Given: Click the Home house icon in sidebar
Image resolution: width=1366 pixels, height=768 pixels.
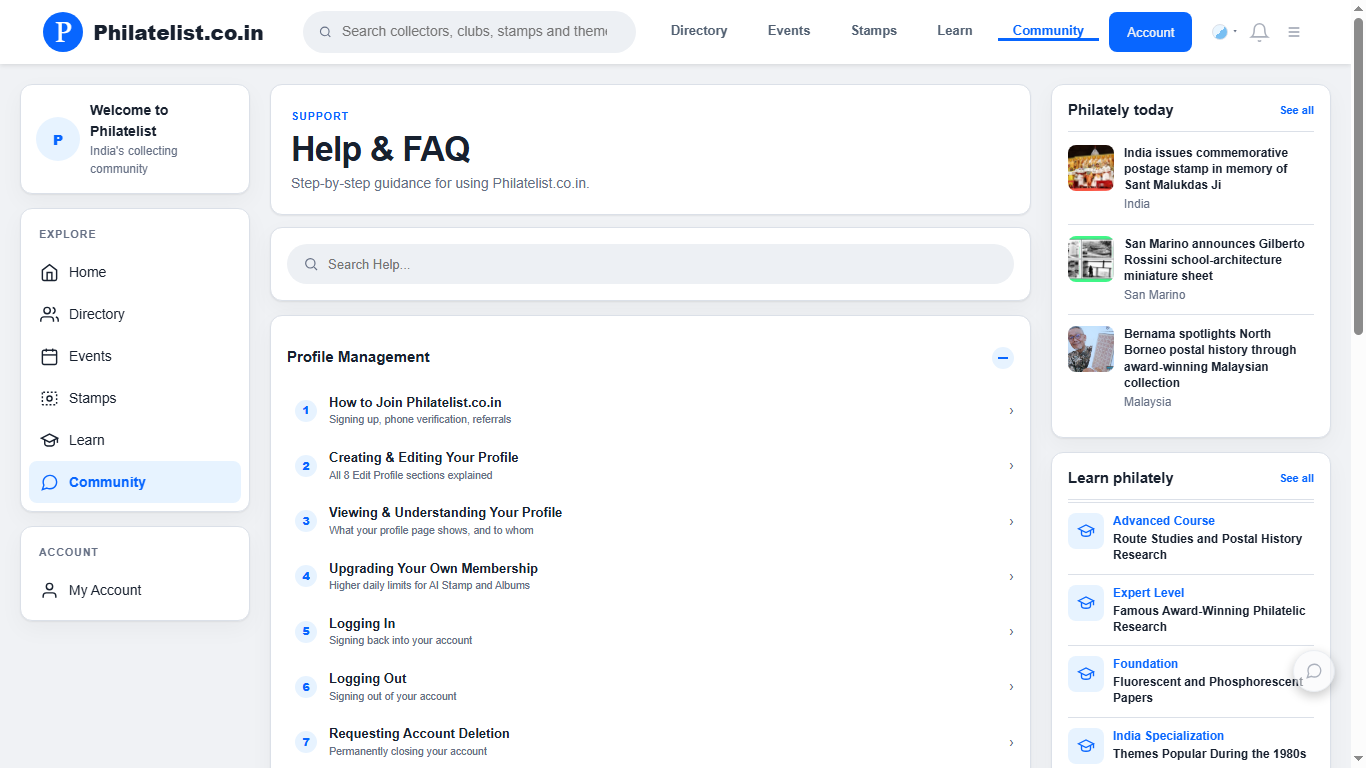Looking at the screenshot, I should (49, 272).
